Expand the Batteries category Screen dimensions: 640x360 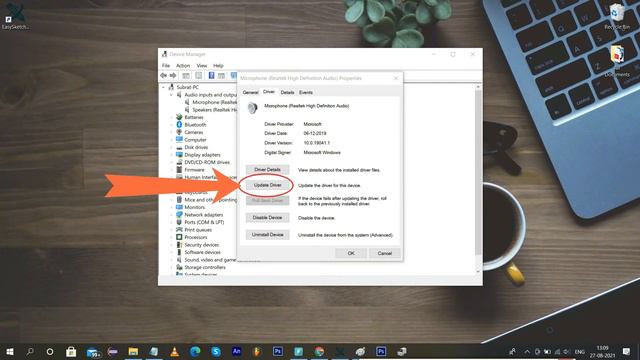click(x=171, y=117)
